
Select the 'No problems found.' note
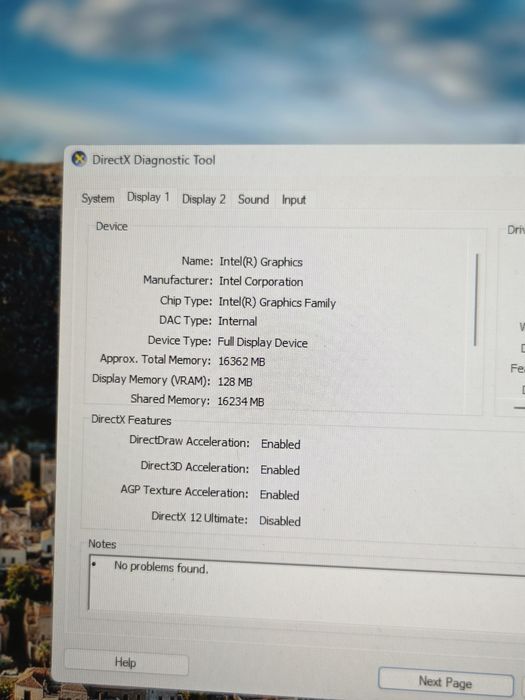(x=161, y=567)
